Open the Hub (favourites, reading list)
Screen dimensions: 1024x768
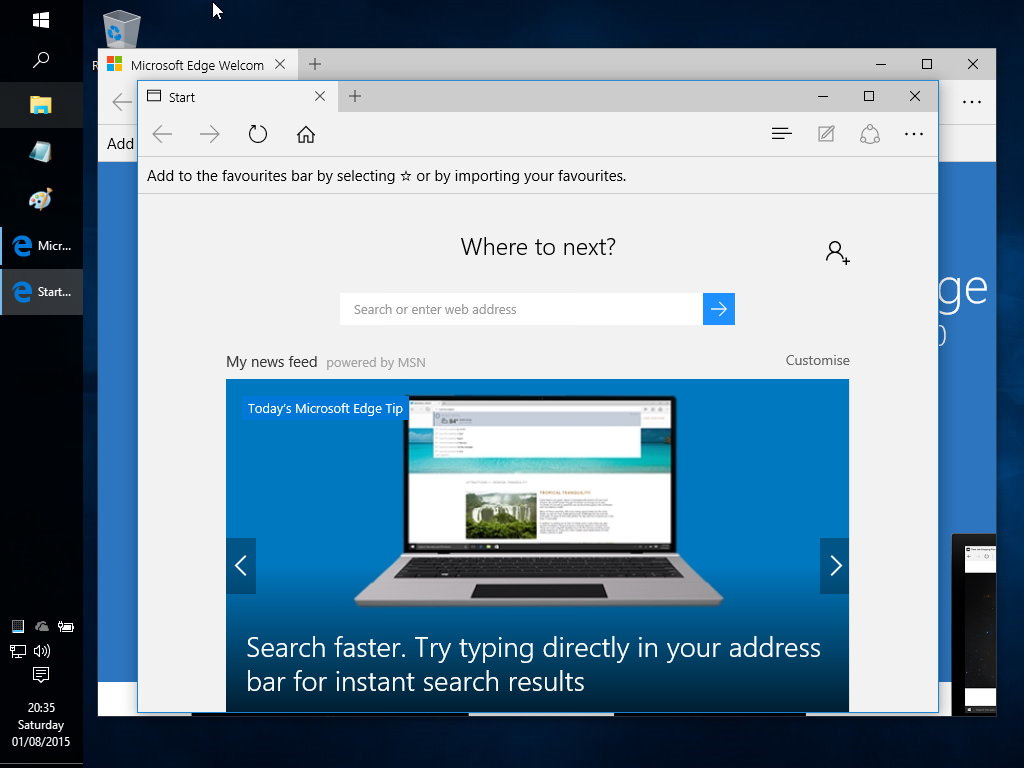782,134
